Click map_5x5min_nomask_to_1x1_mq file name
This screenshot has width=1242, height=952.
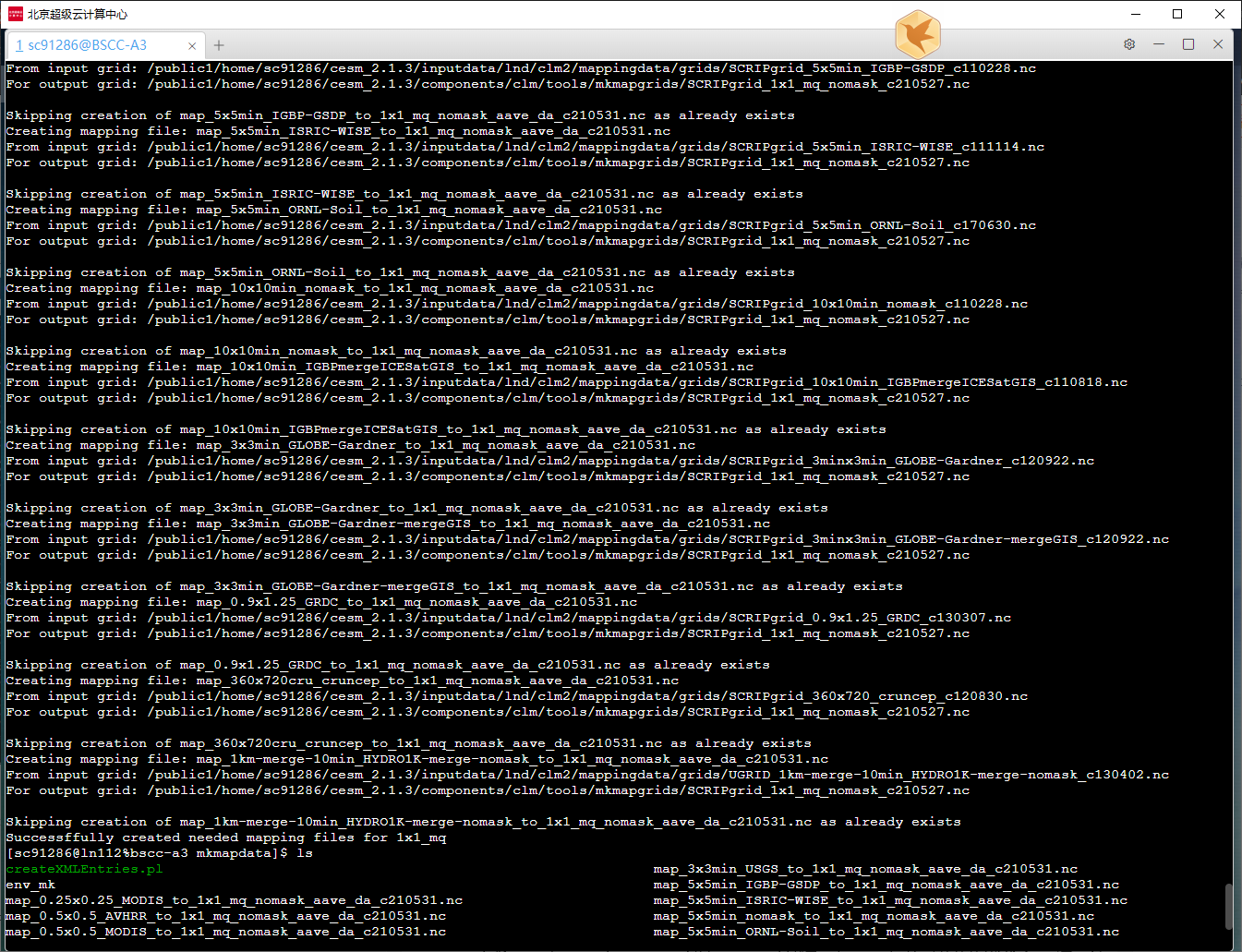(874, 916)
